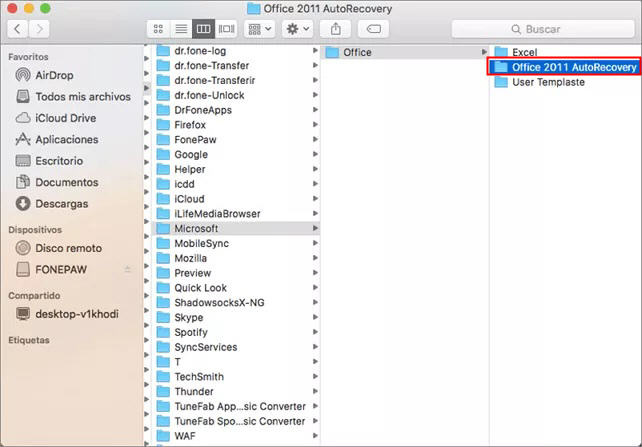Select FONEPAW drive in sidebar

[51, 270]
